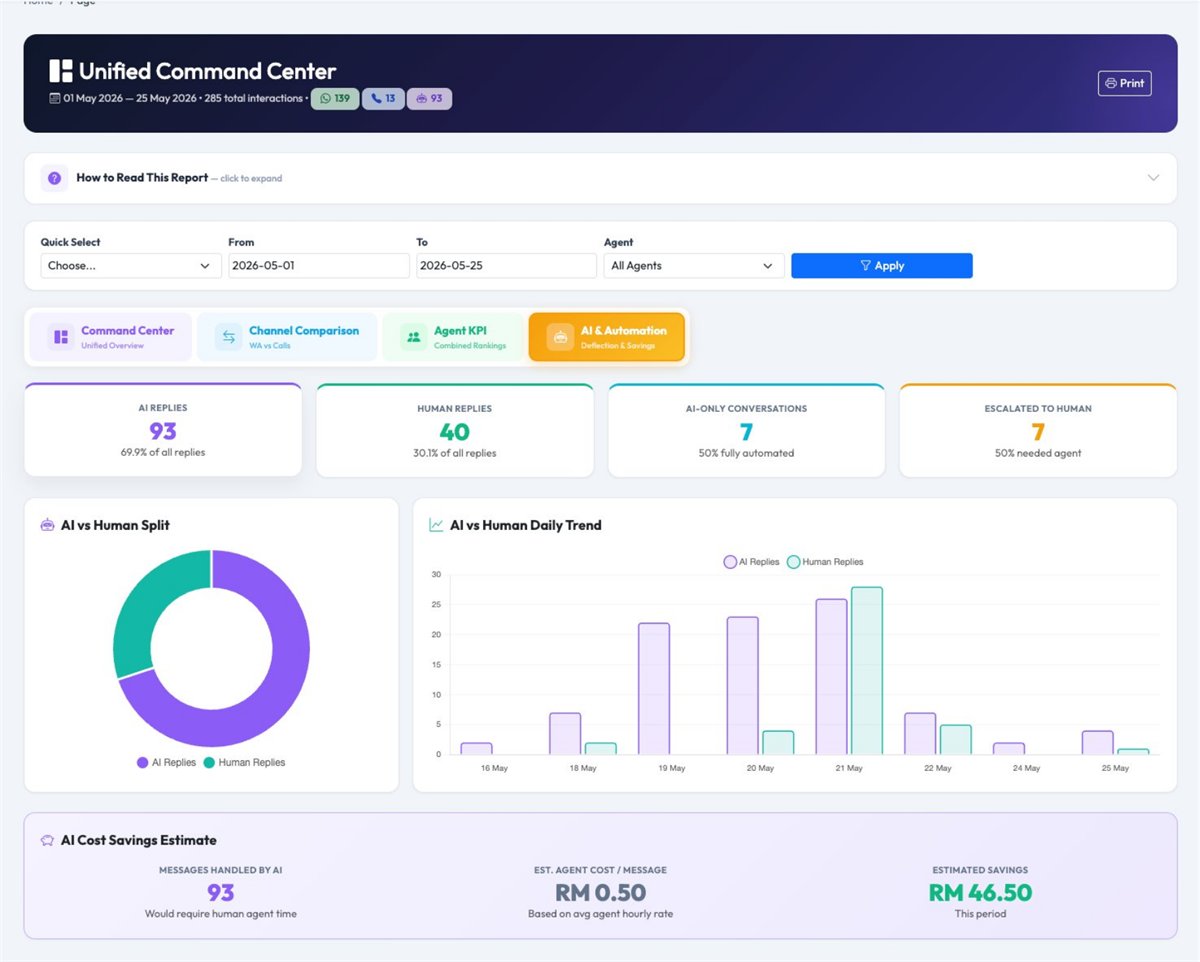
Task: Click the Channel Comparison arrows icon
Action: tap(228, 337)
